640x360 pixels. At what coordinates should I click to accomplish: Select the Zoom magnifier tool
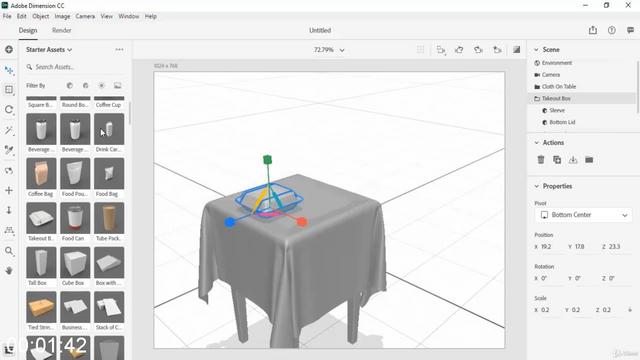click(9, 251)
